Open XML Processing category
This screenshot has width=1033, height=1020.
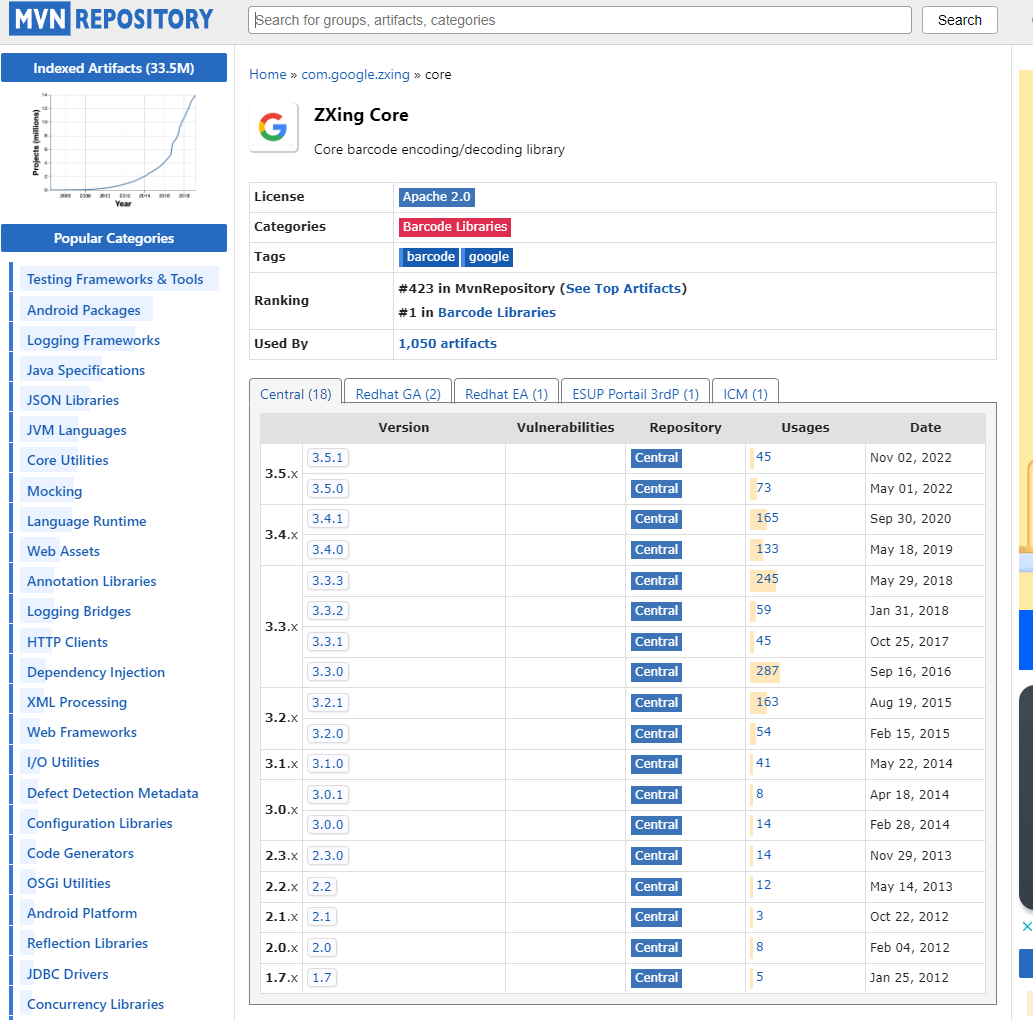76,702
